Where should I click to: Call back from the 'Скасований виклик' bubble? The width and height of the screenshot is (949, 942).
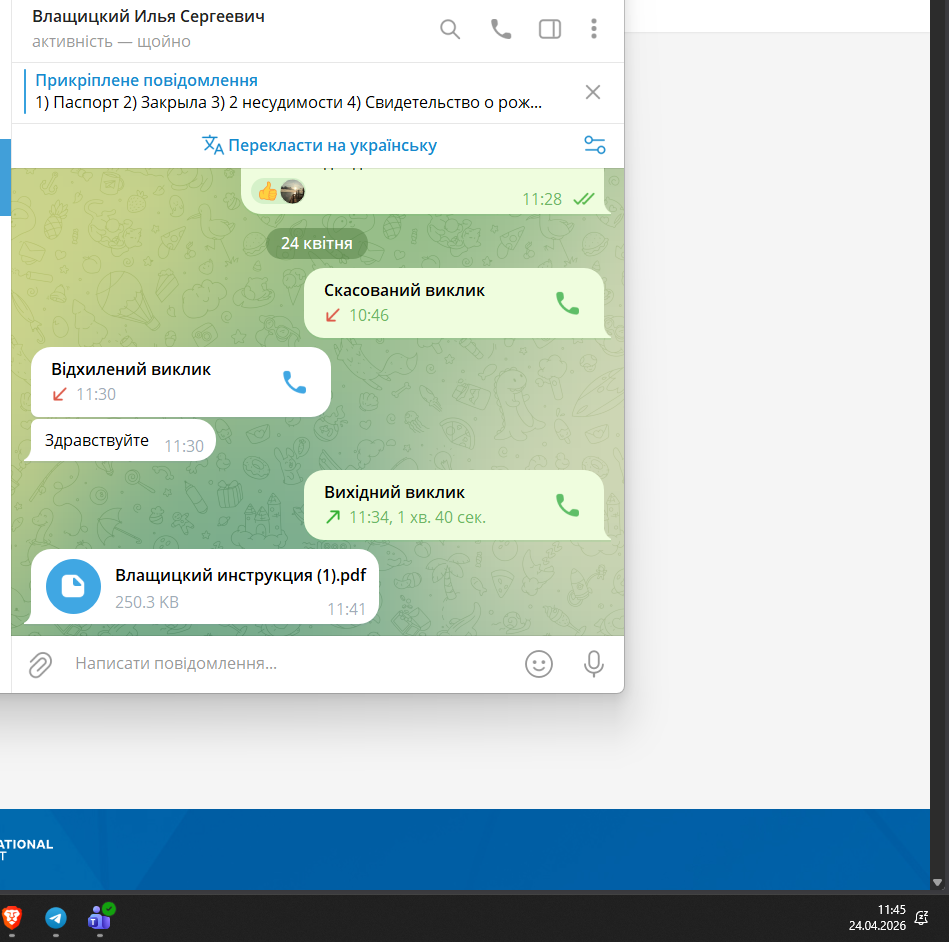[568, 303]
